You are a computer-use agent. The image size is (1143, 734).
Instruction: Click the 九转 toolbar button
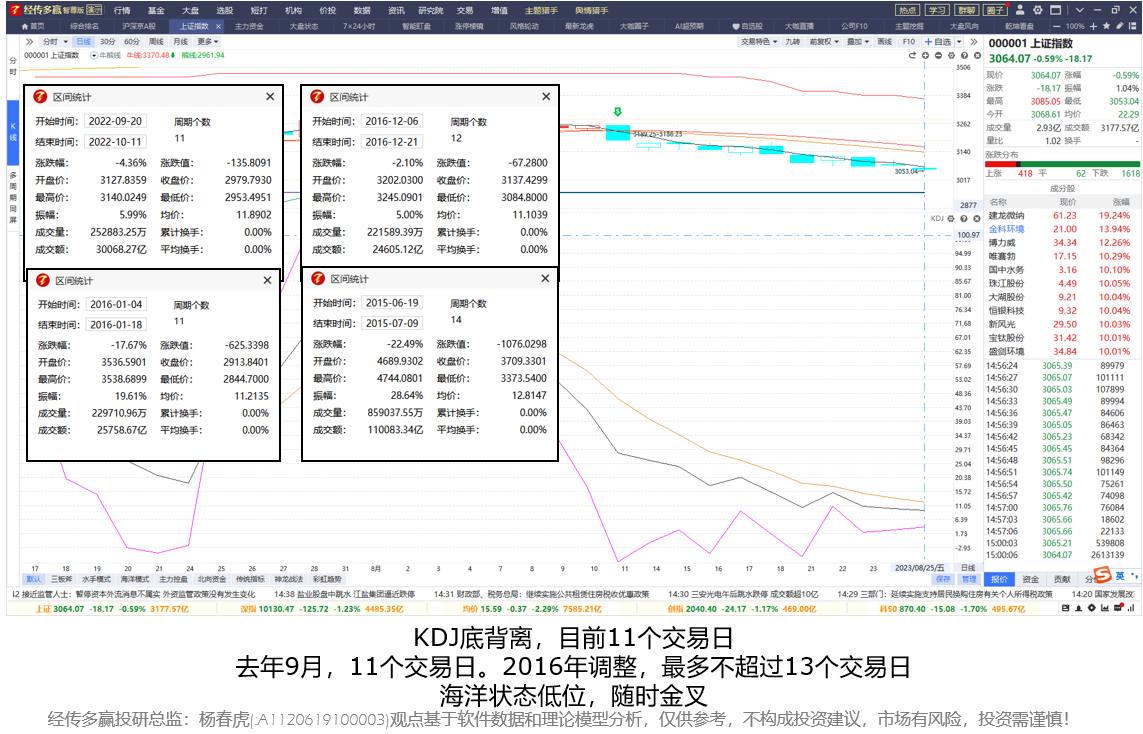pos(792,42)
